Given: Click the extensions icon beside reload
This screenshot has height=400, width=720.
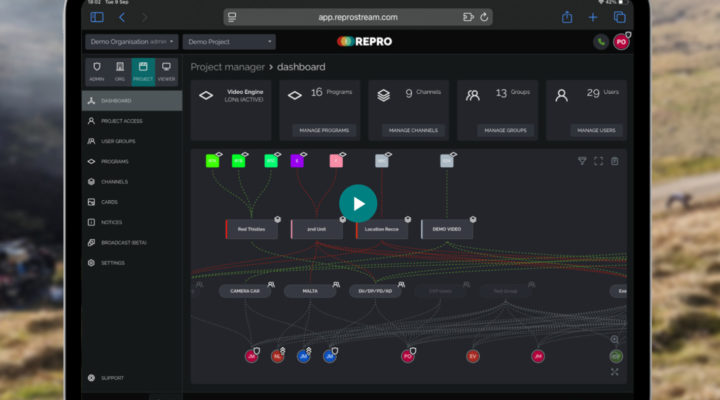Looking at the screenshot, I should point(468,17).
